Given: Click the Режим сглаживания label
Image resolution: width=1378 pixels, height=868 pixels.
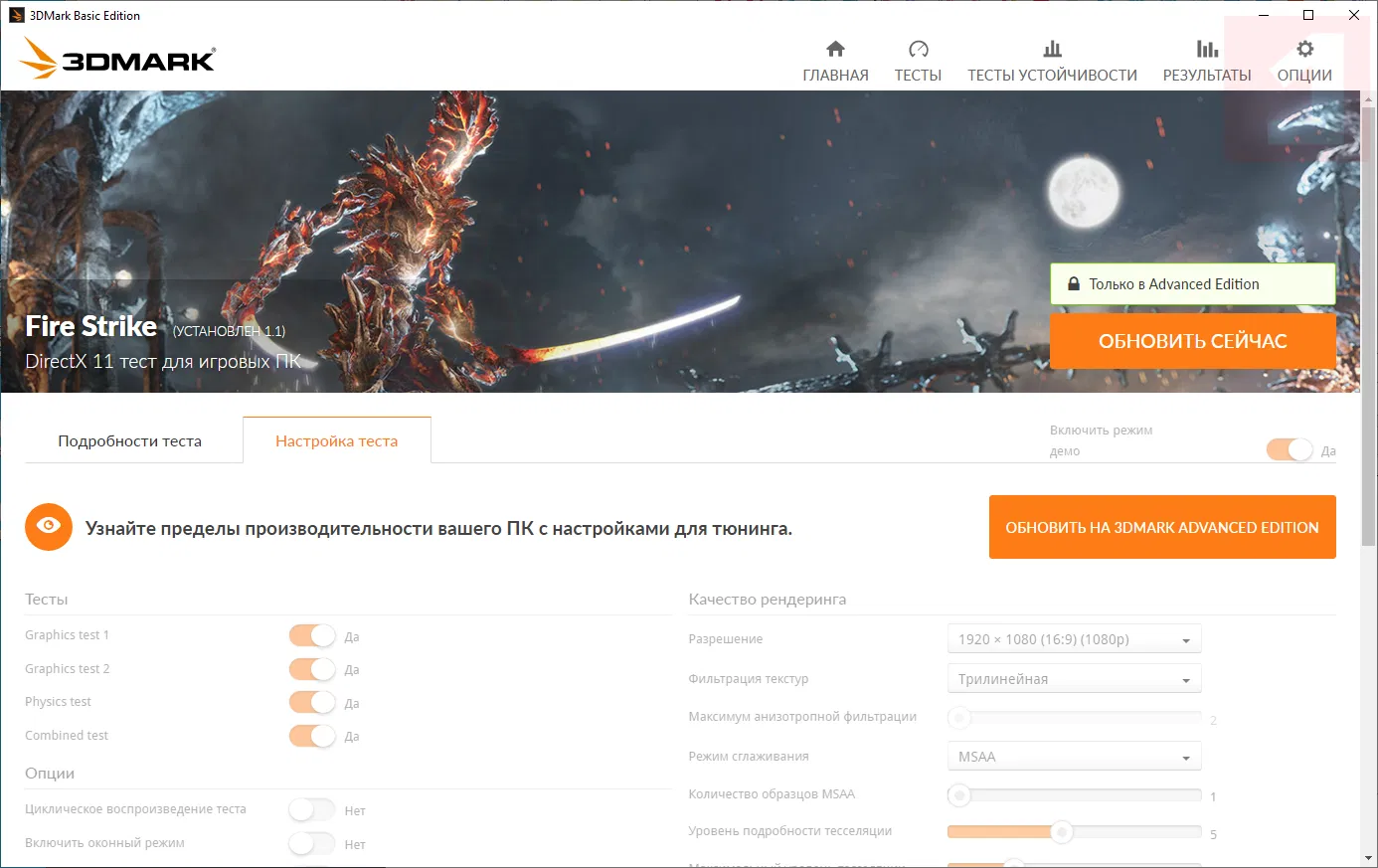Looking at the screenshot, I should click(749, 757).
